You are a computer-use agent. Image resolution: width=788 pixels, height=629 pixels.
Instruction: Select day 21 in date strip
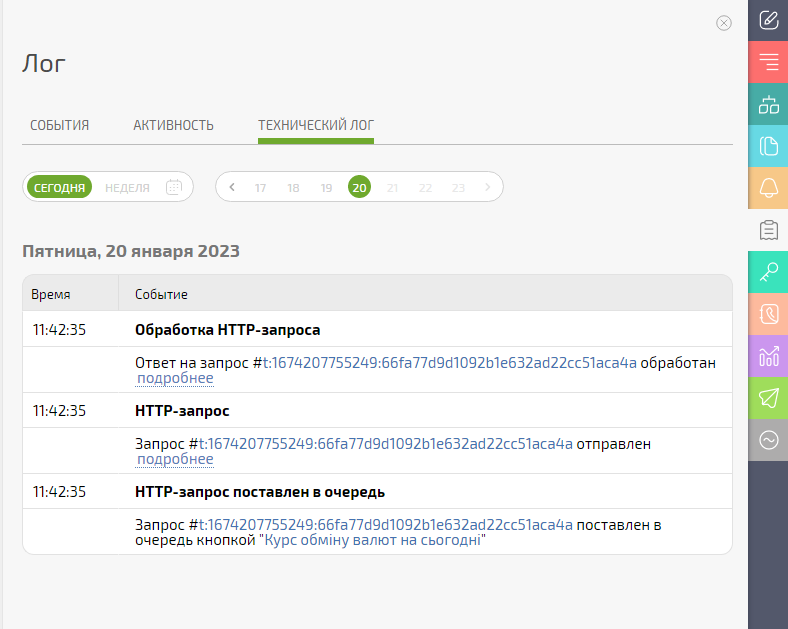pos(392,188)
